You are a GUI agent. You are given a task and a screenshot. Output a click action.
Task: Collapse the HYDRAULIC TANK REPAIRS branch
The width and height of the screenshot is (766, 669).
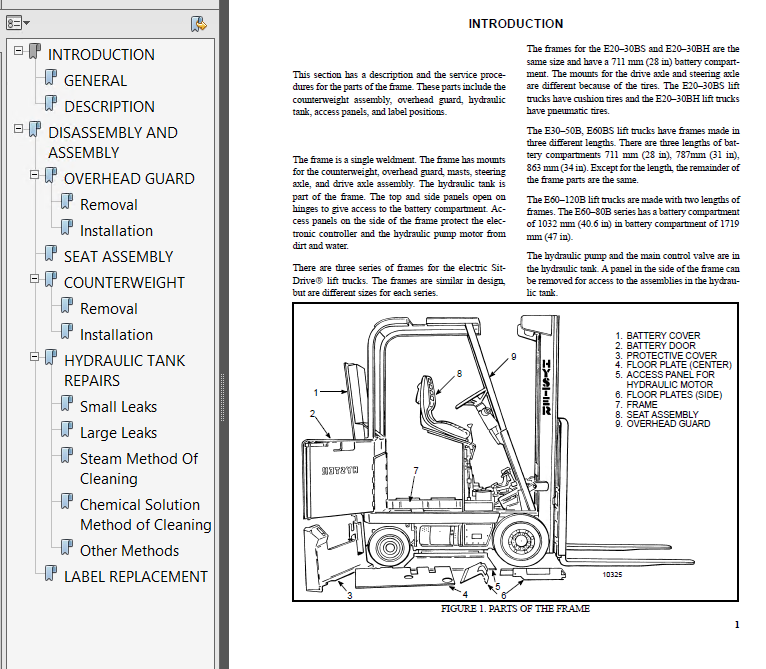(35, 357)
